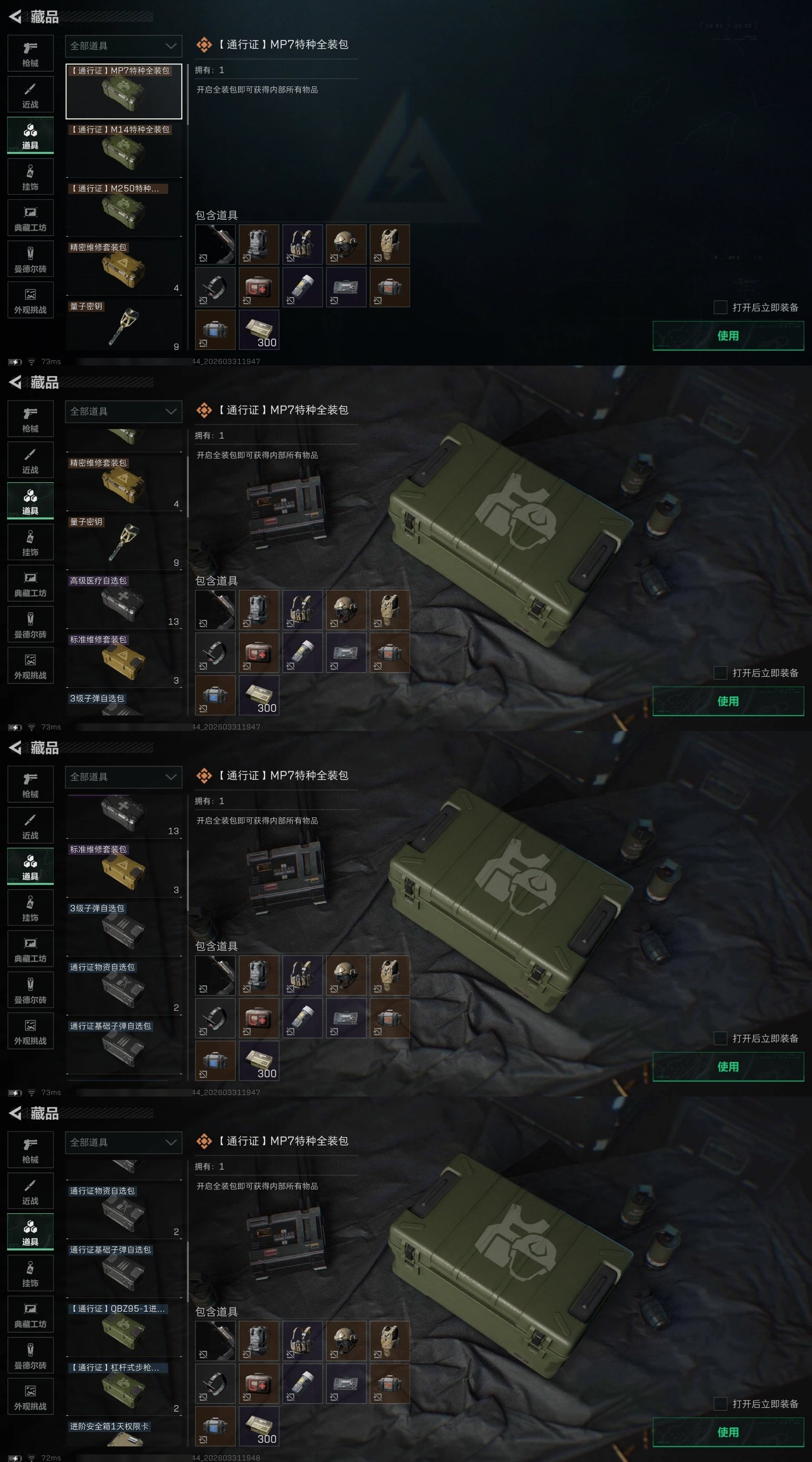Select the 【通行证】QBZ95-1 crate item
Image resolution: width=812 pixels, height=1462 pixels.
[x=124, y=1329]
